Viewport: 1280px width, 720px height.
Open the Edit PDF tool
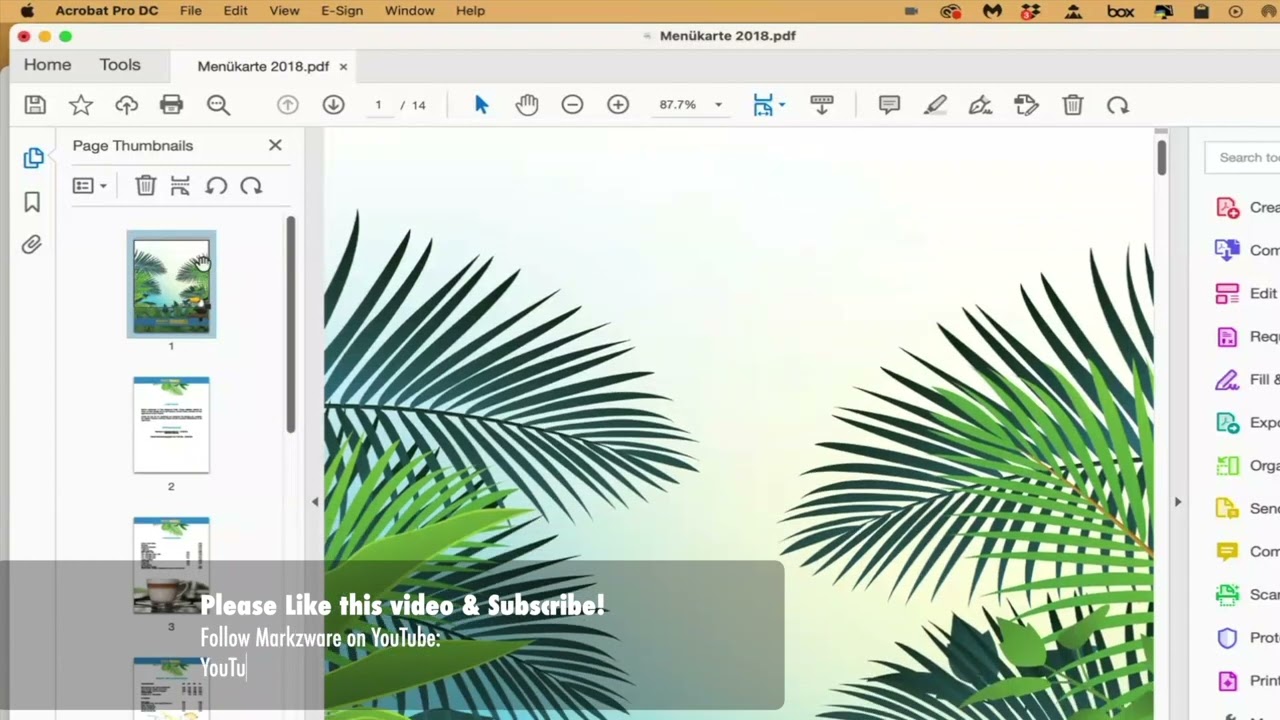tap(1247, 294)
